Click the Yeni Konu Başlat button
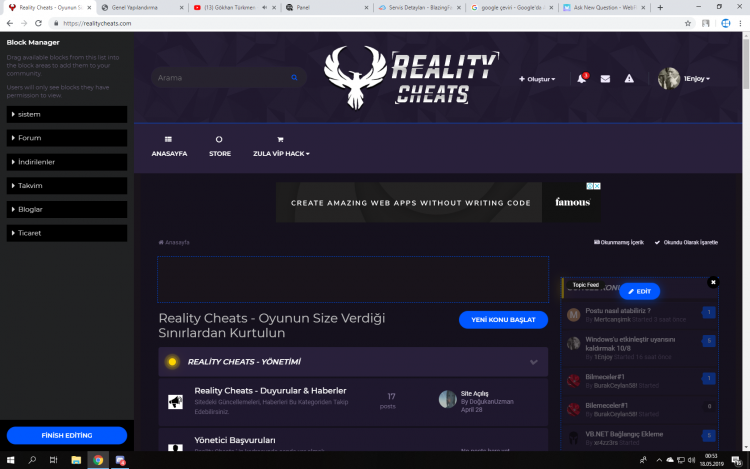Image resolution: width=750 pixels, height=469 pixels. 503,320
